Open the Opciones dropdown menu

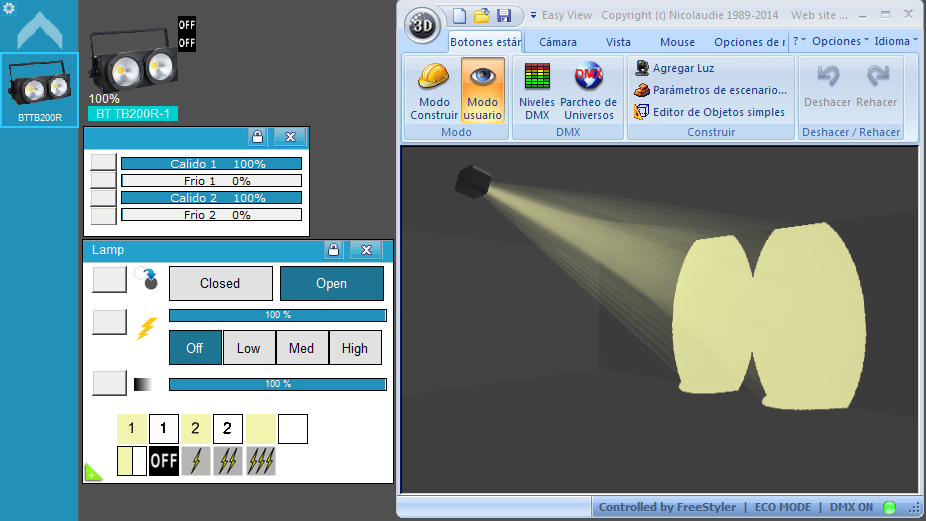840,41
